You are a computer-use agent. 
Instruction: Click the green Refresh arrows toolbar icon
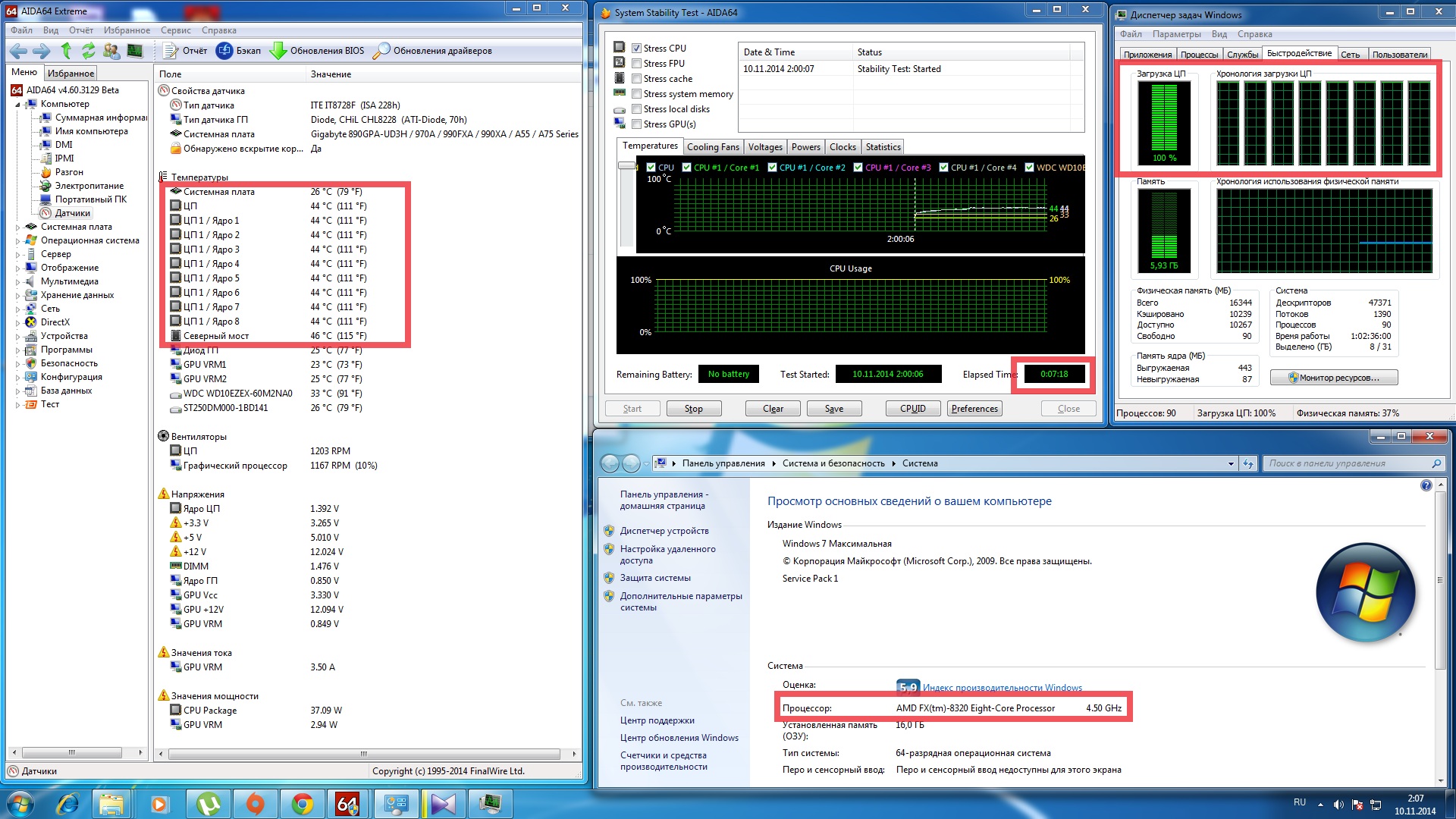coord(89,51)
